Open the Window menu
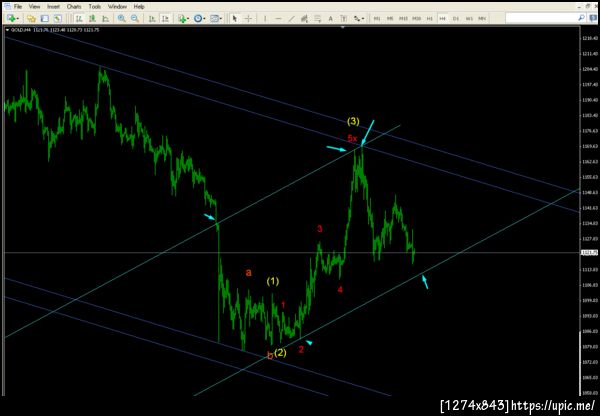The image size is (600, 416). pyautogui.click(x=117, y=7)
